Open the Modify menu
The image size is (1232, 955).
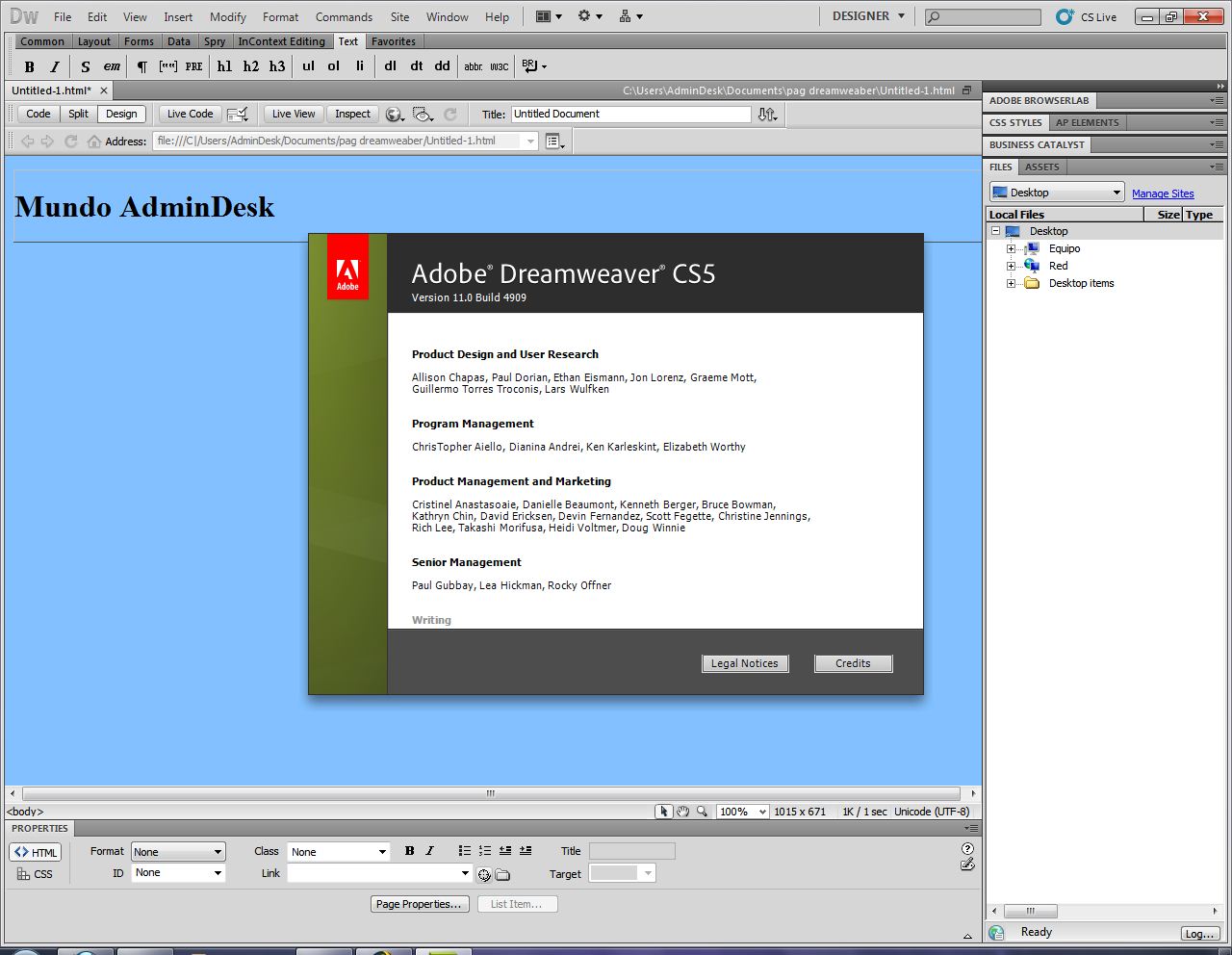[228, 17]
